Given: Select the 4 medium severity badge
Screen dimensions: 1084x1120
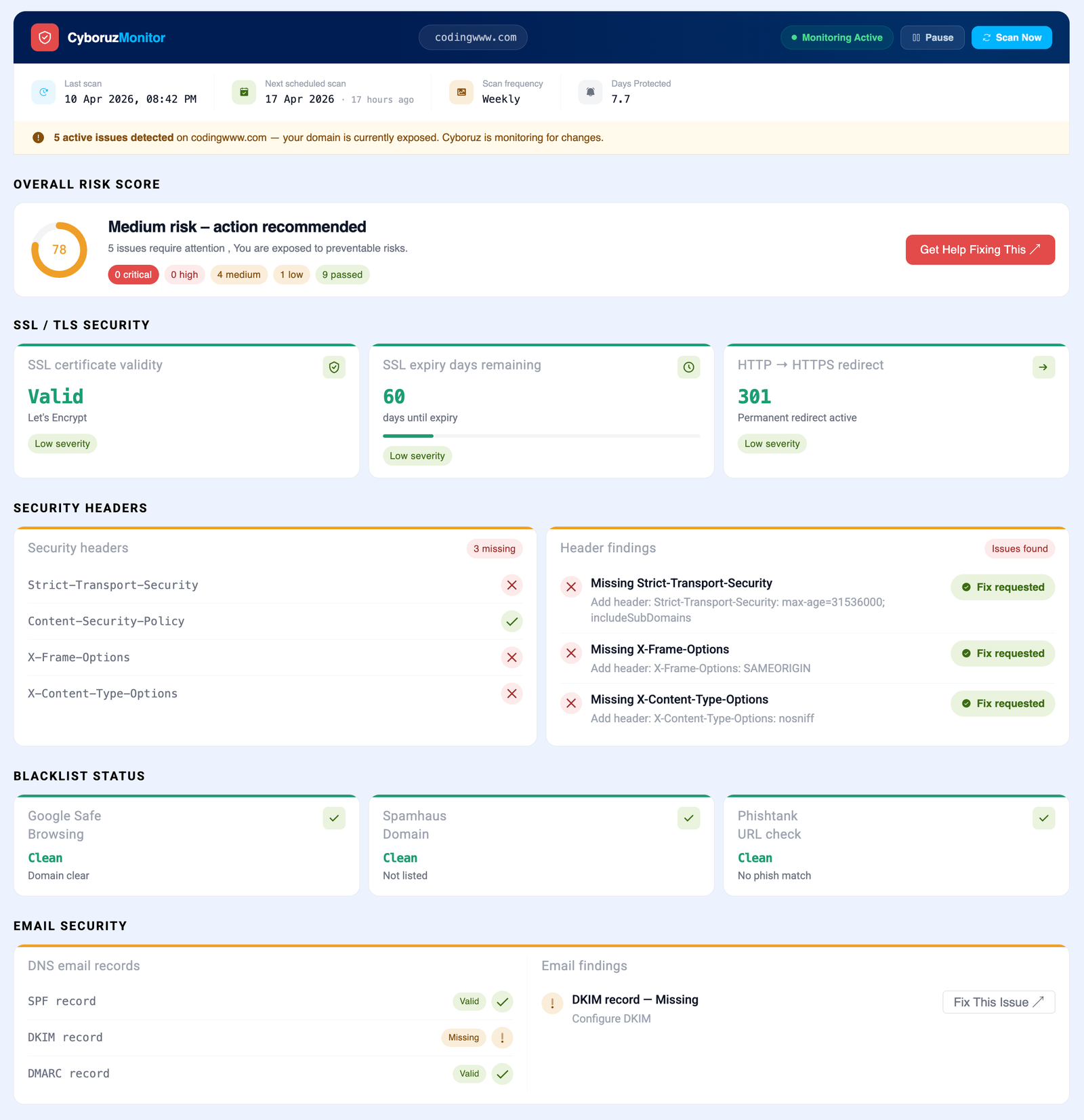Looking at the screenshot, I should coord(238,274).
